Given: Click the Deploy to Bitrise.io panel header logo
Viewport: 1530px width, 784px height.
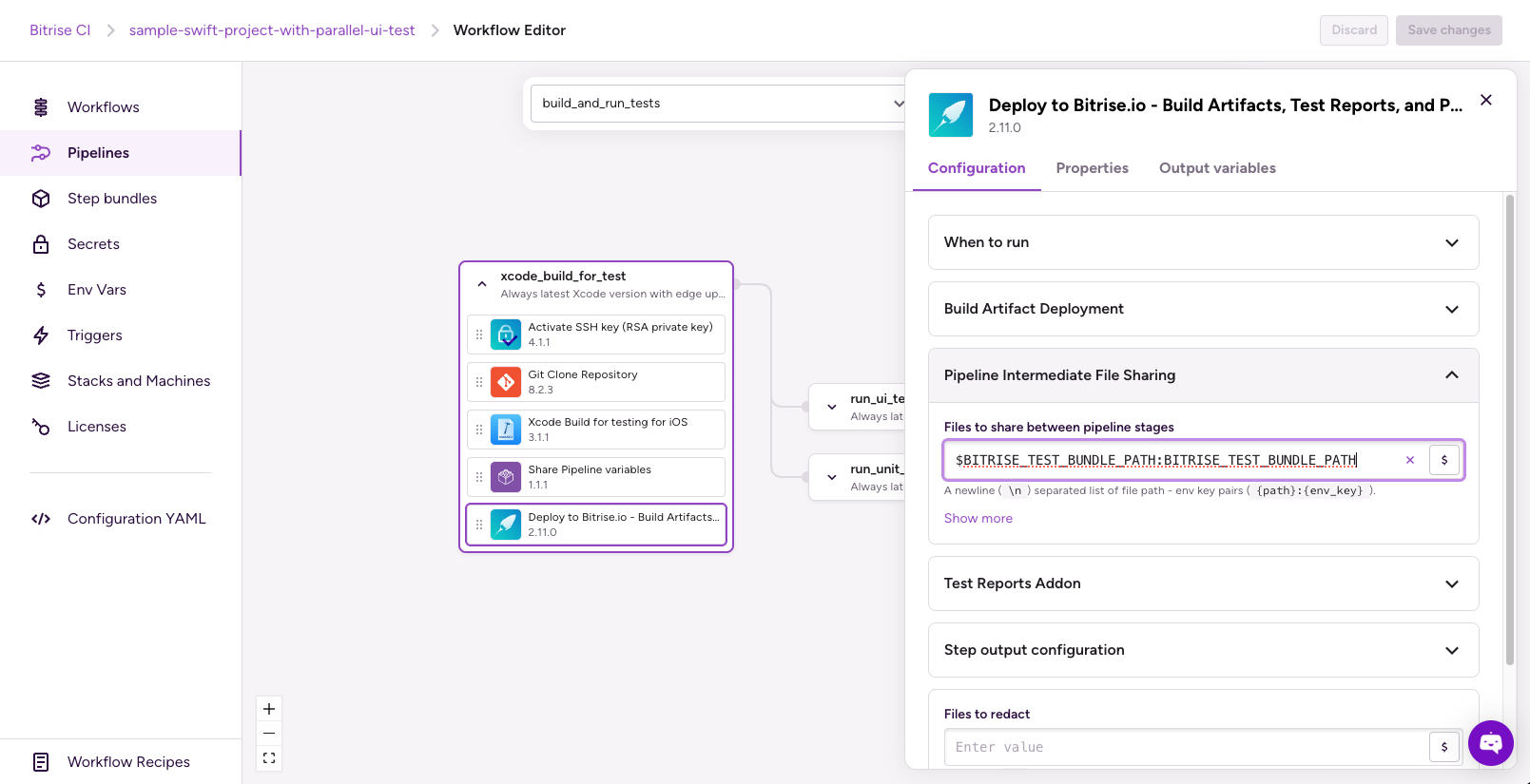Looking at the screenshot, I should 951,115.
